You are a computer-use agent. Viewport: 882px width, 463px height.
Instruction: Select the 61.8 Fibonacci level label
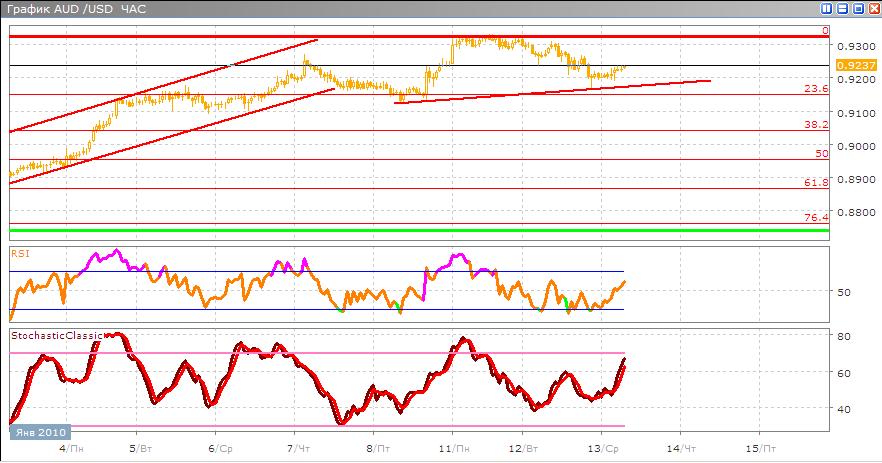[x=817, y=183]
